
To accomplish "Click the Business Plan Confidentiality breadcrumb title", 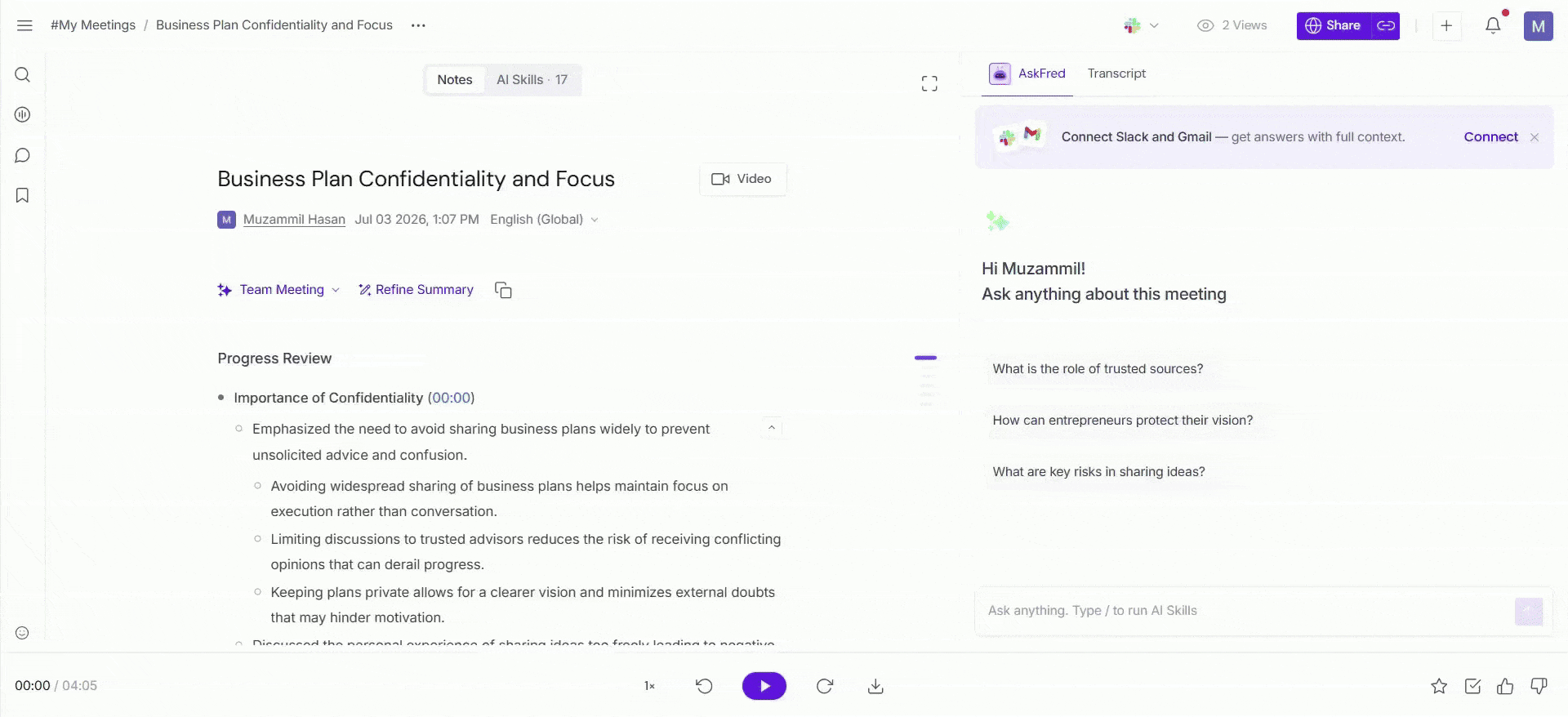I will (x=274, y=25).
